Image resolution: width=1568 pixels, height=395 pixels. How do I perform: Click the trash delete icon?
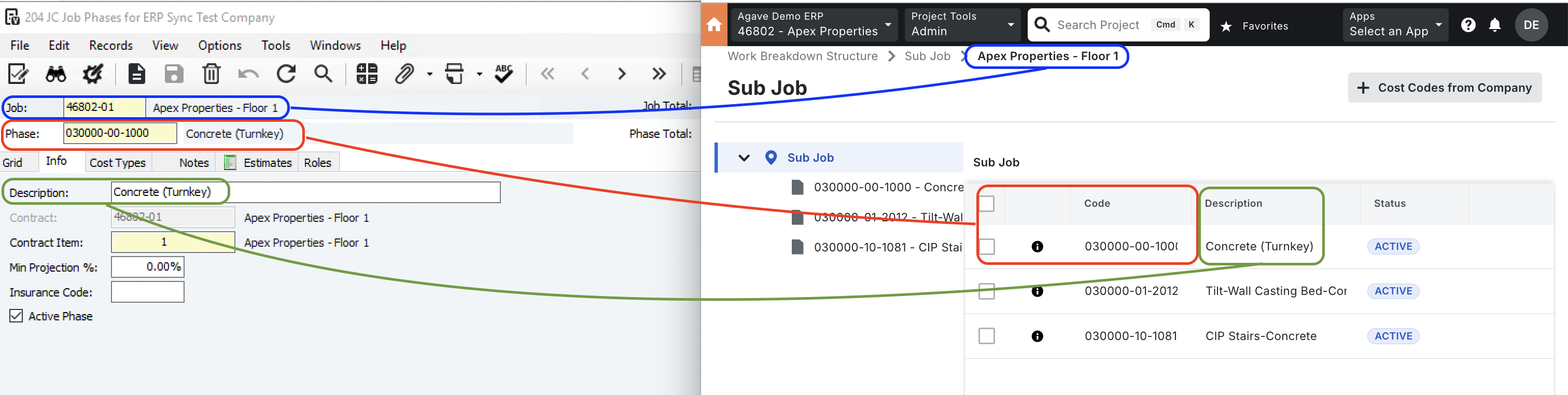tap(211, 74)
